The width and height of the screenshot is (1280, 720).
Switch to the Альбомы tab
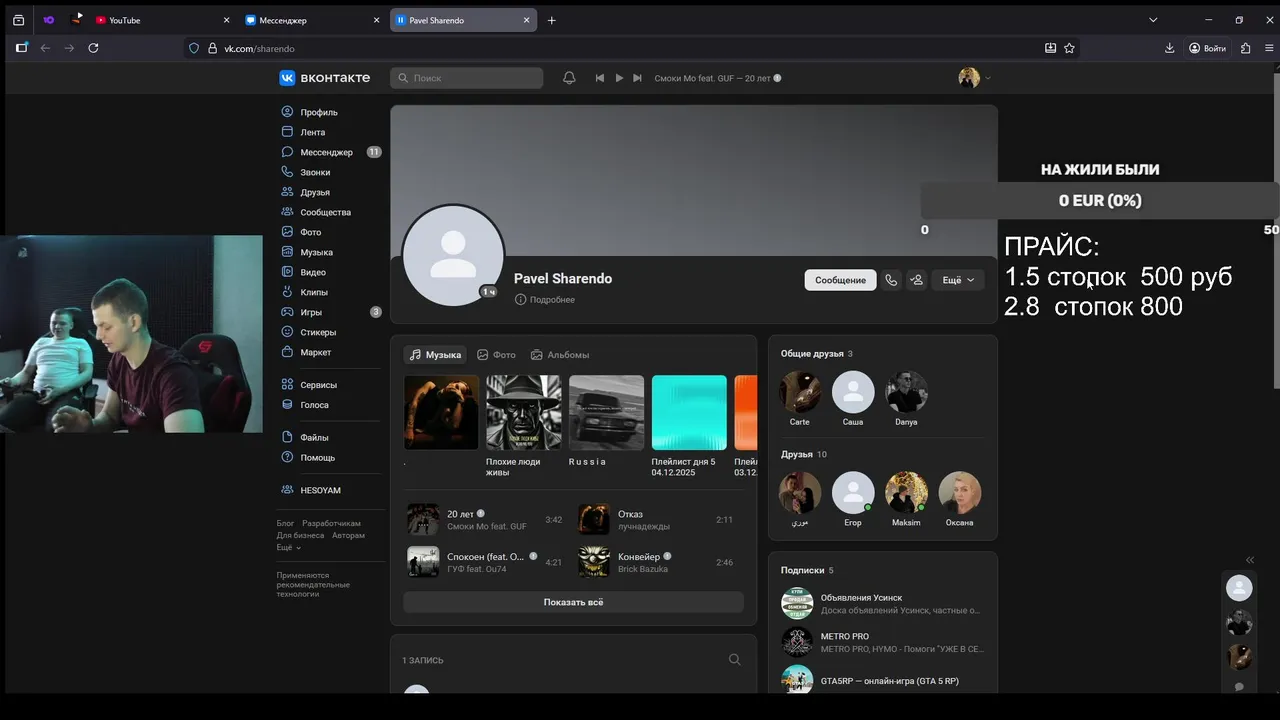[560, 355]
